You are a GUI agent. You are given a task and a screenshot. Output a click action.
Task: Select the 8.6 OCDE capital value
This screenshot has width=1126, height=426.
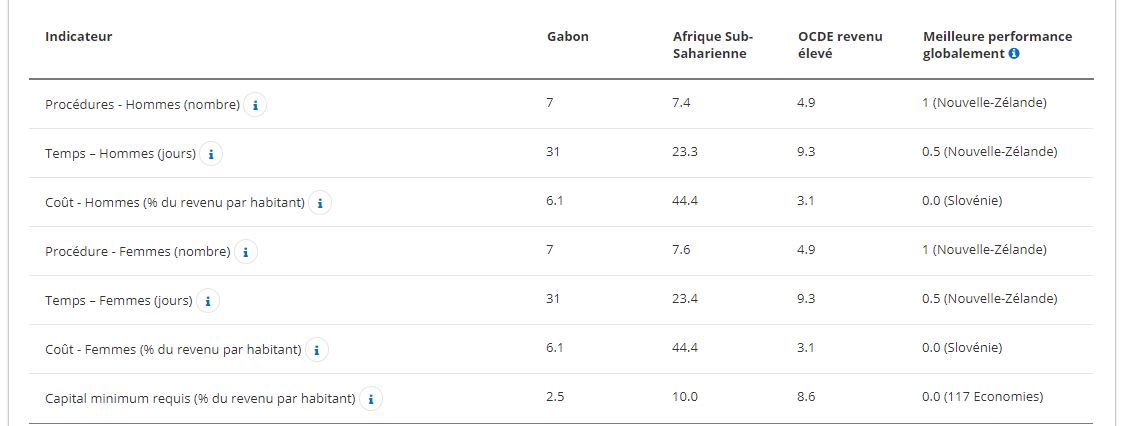808,397
